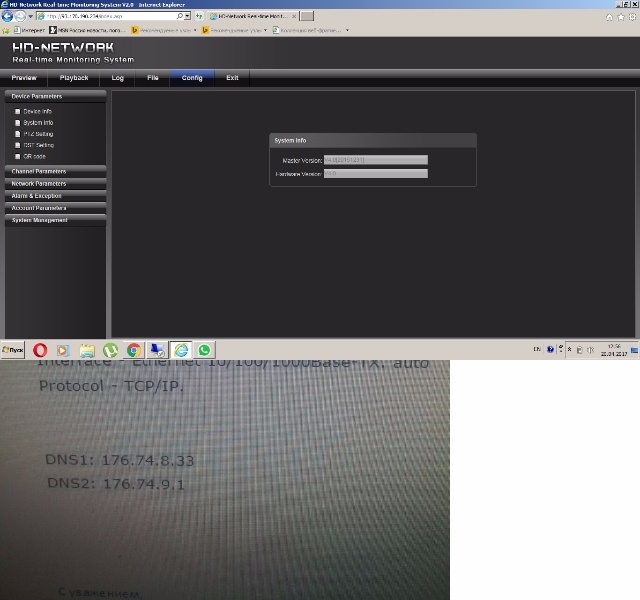Click the search magnifier in address bar
Viewport: 640px width, 600px height.
(180, 16)
